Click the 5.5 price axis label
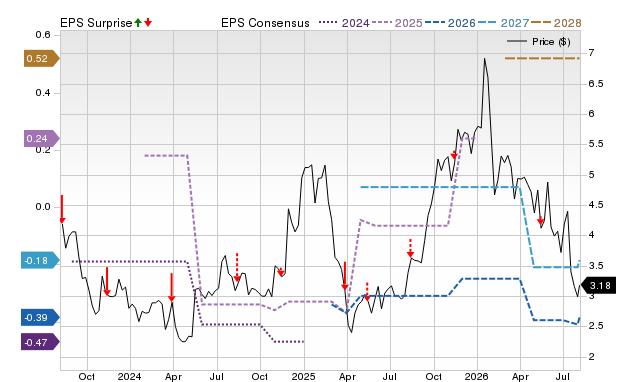640x382 pixels. tap(596, 144)
